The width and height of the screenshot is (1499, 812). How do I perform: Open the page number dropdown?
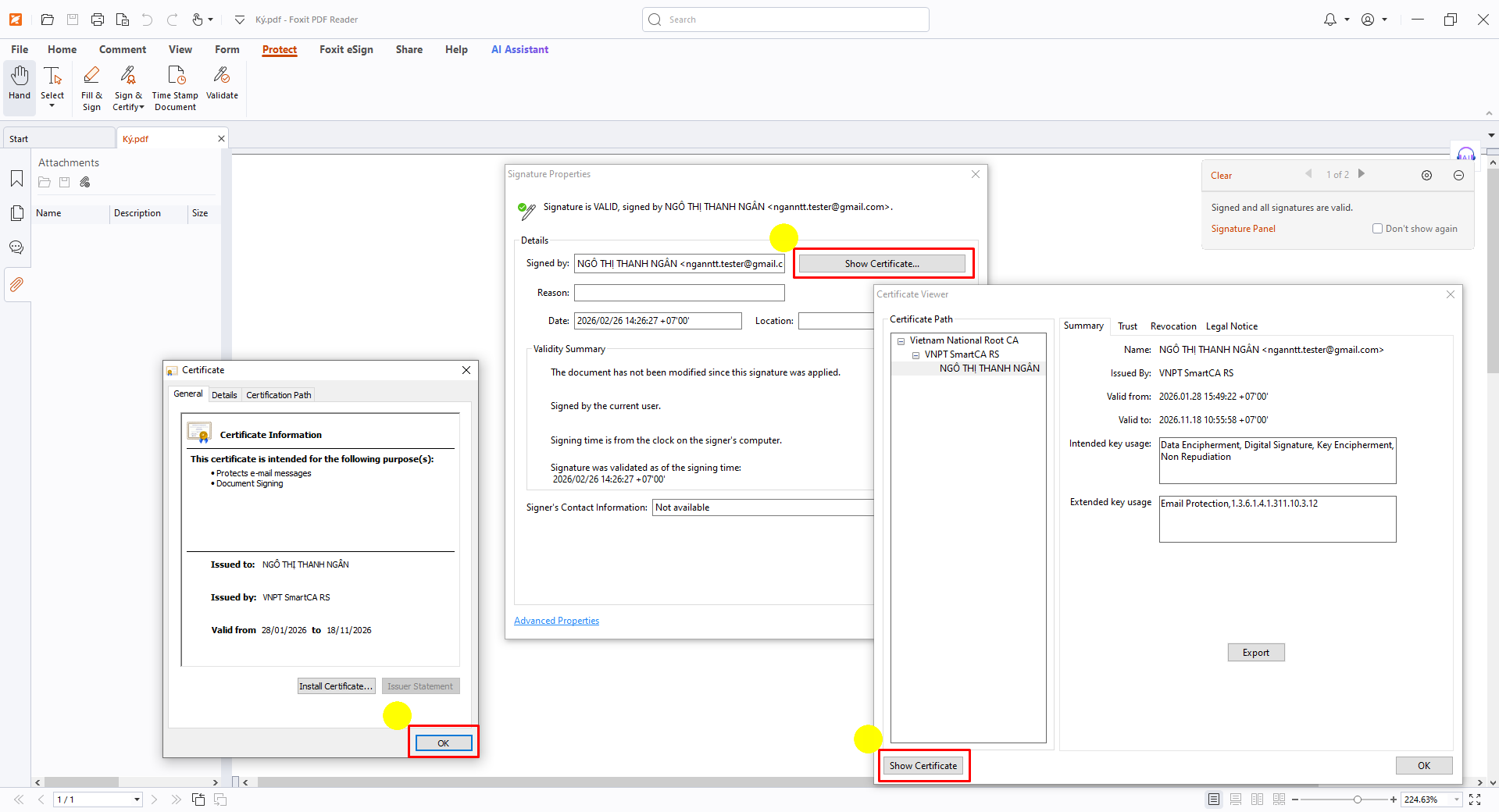coord(137,800)
